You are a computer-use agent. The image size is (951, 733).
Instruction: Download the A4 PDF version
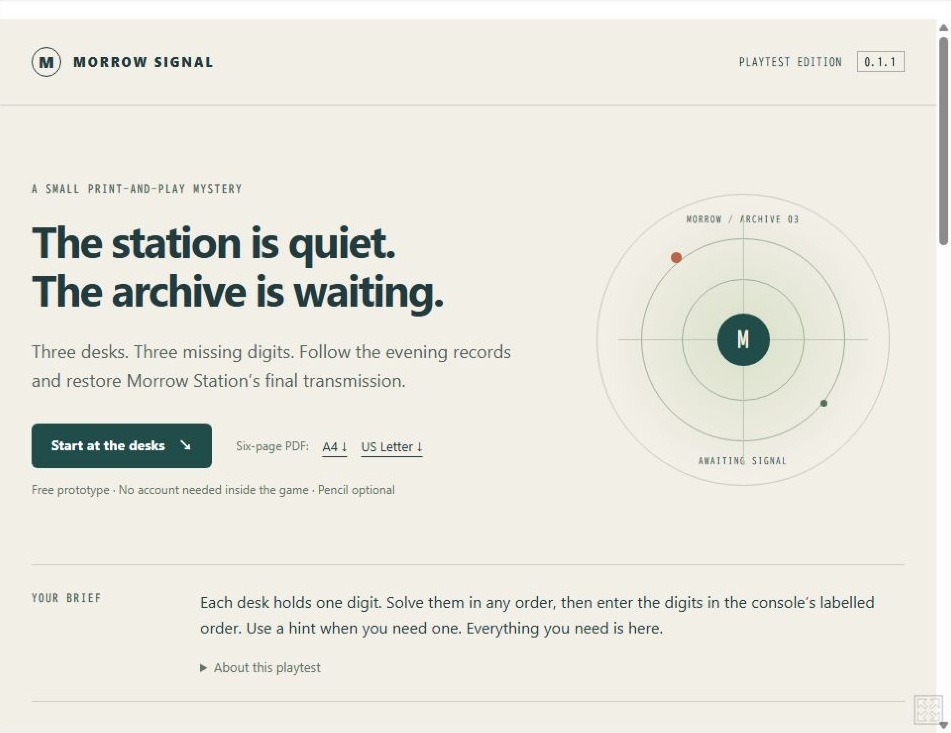[x=335, y=447]
